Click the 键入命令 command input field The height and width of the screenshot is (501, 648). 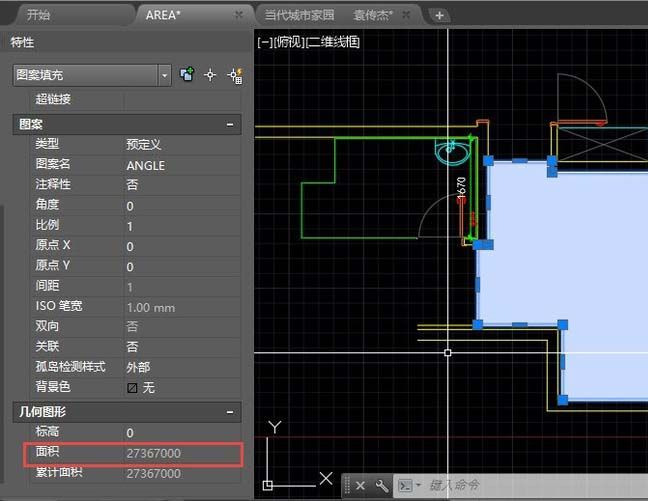pos(530,486)
